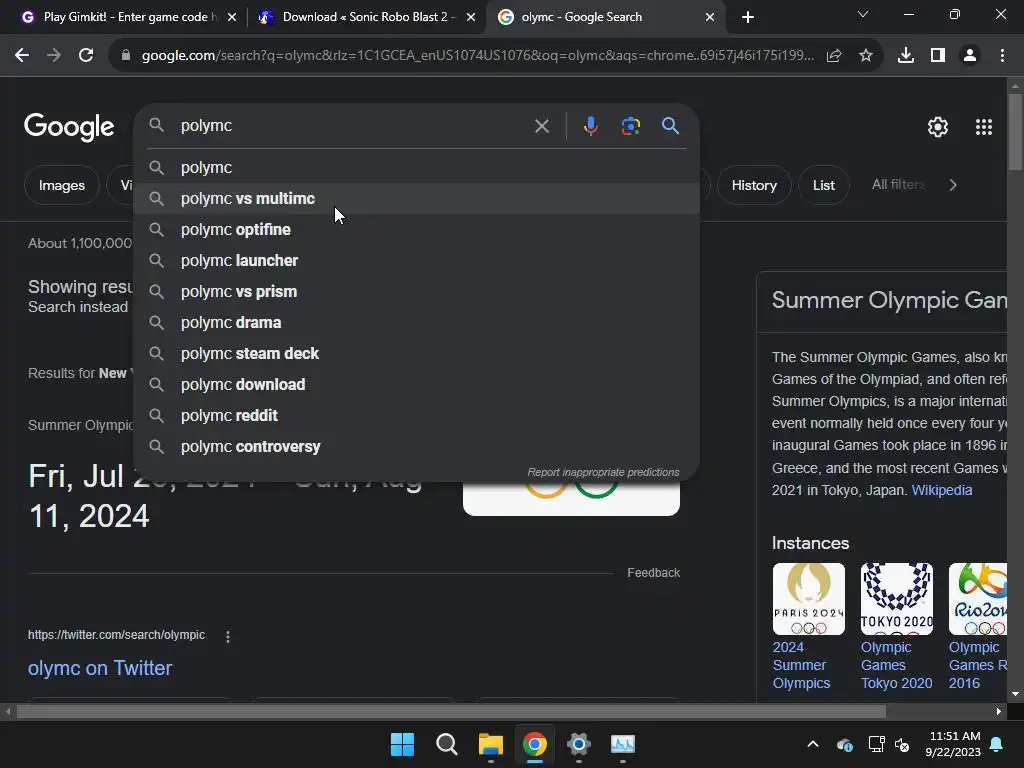Viewport: 1024px width, 768px height.
Task: Click the address bar URL
Action: (477, 56)
